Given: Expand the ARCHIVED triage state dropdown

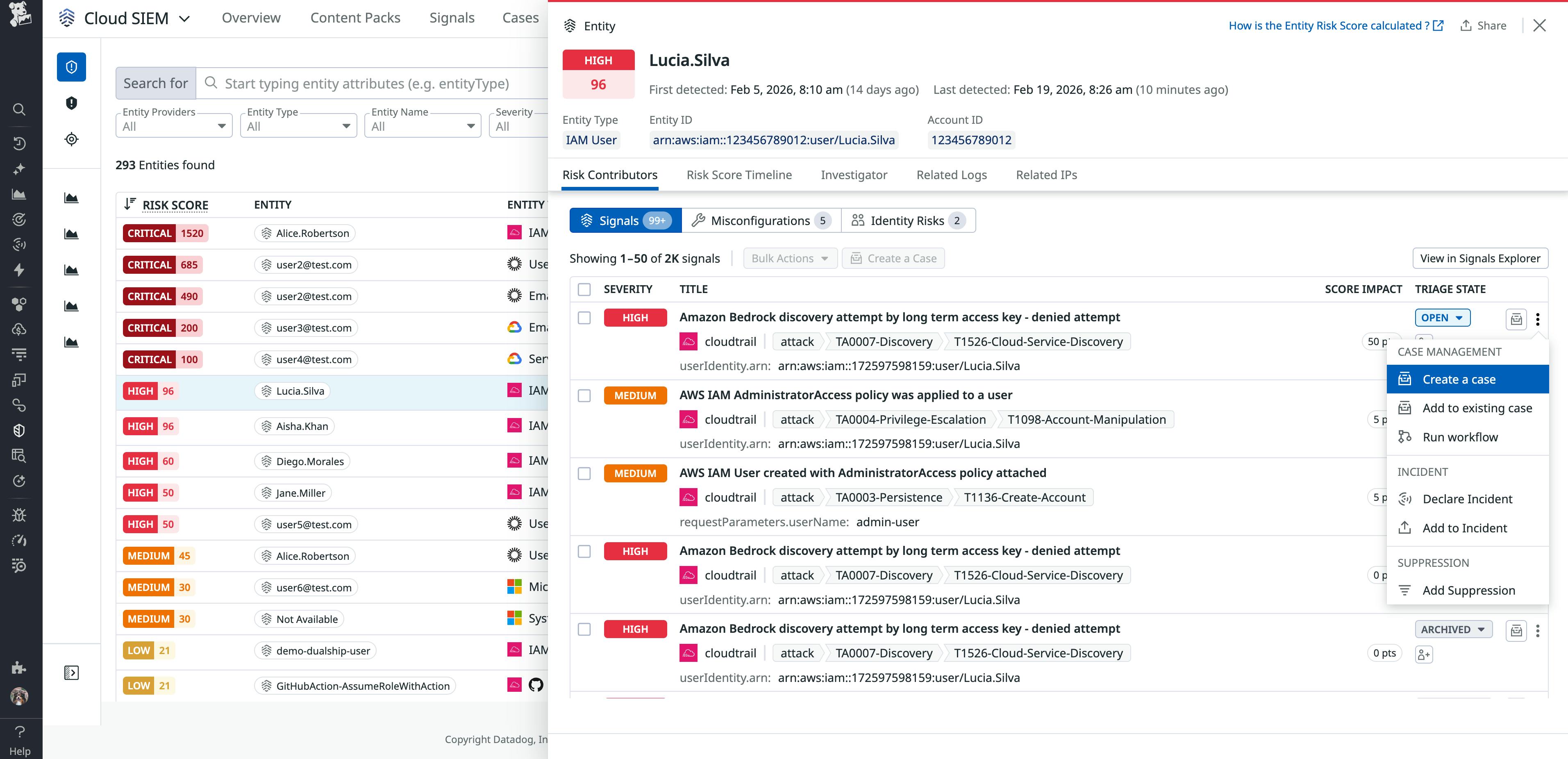Looking at the screenshot, I should point(1453,629).
